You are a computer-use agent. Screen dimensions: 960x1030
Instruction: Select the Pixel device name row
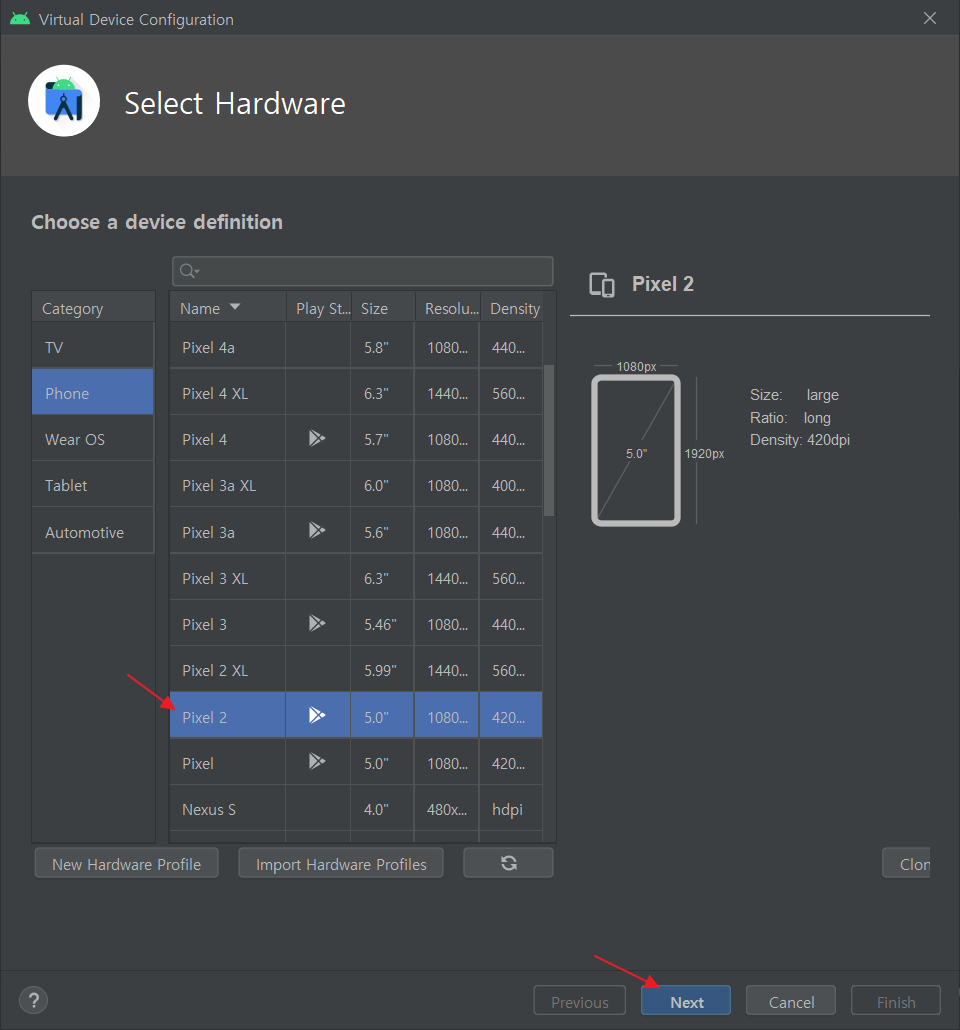(356, 763)
